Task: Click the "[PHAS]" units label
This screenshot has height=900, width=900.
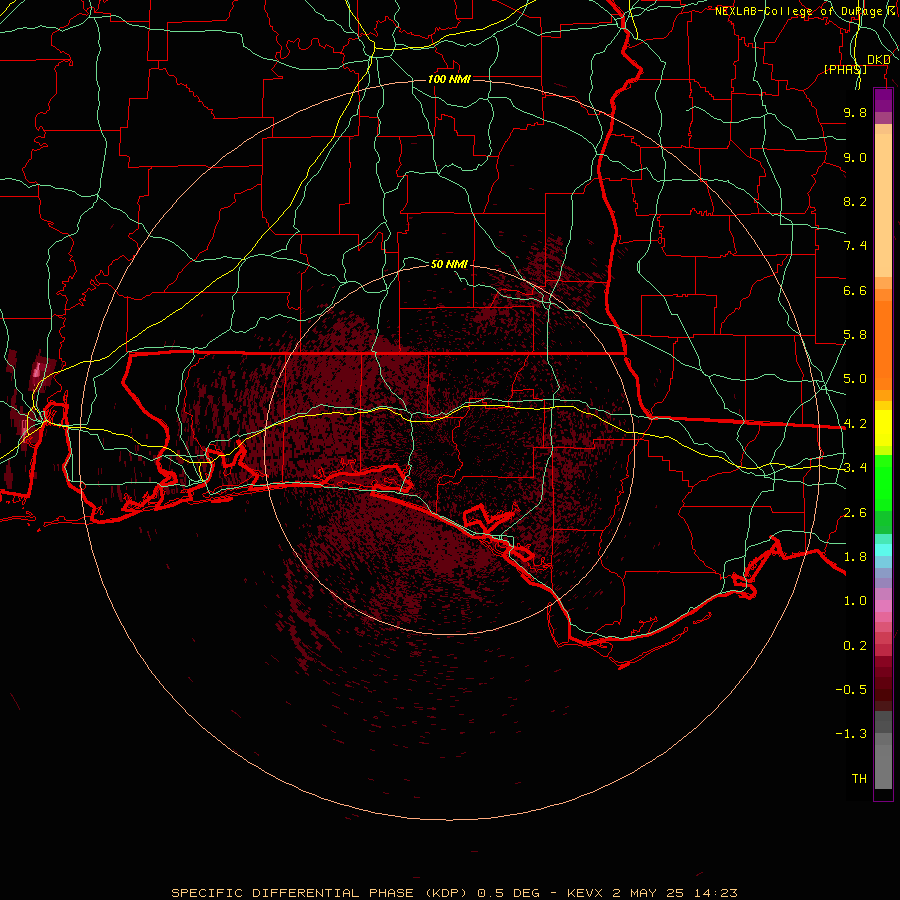Action: tap(845, 69)
